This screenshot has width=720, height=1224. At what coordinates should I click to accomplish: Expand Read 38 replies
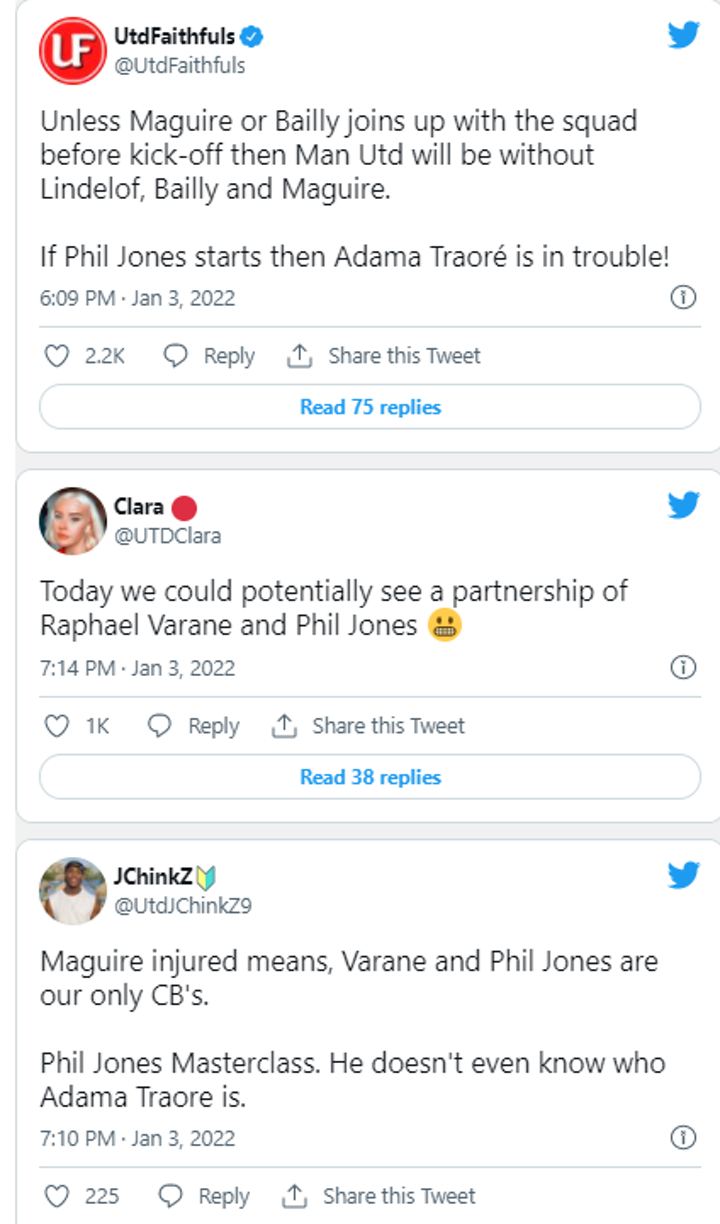370,777
